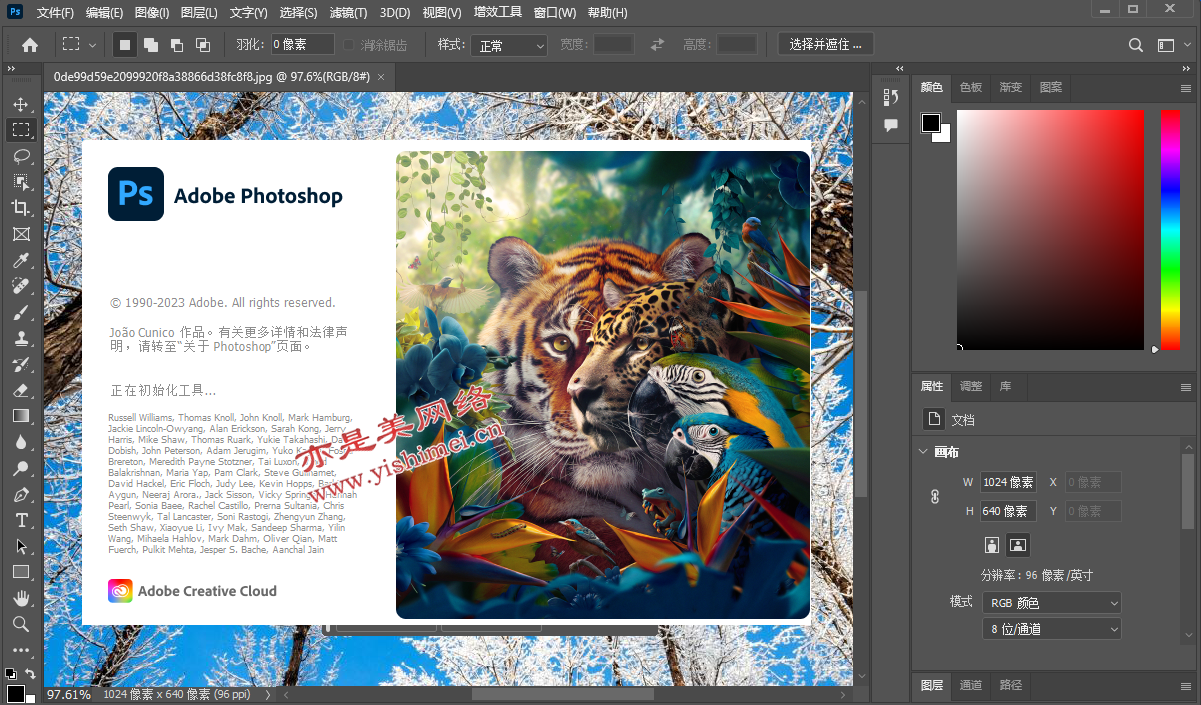Switch to the 色板 tab
Screen dimensions: 1201x705
[971, 88]
